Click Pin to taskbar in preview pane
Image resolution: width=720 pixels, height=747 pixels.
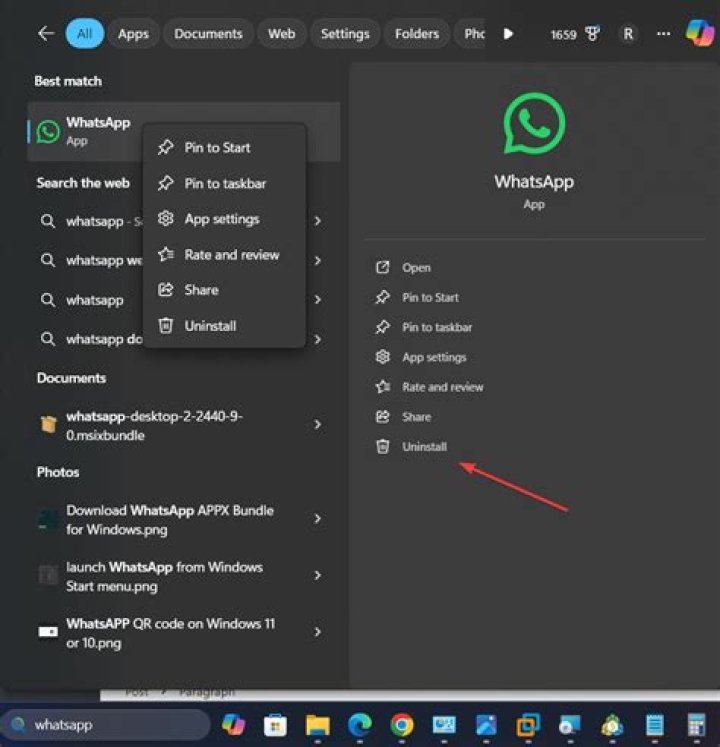(x=424, y=328)
